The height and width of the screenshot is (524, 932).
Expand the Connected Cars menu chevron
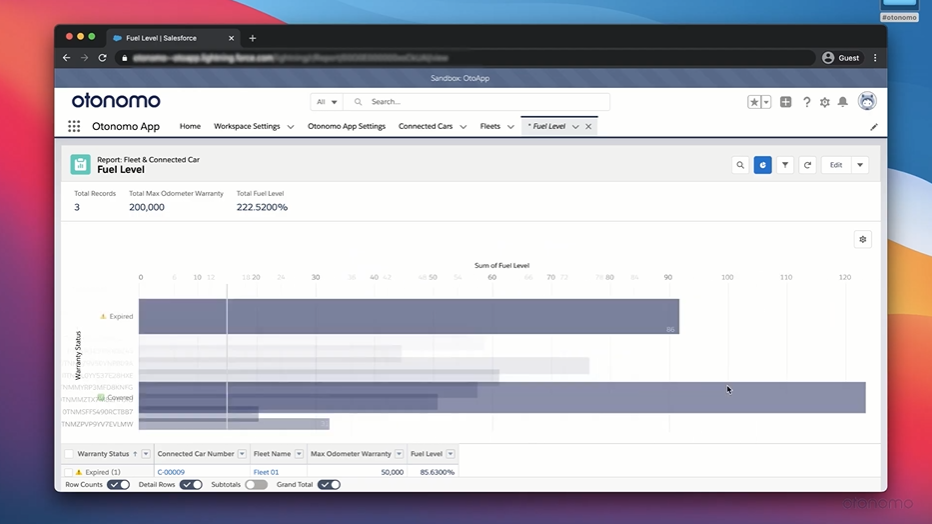pyautogui.click(x=463, y=127)
